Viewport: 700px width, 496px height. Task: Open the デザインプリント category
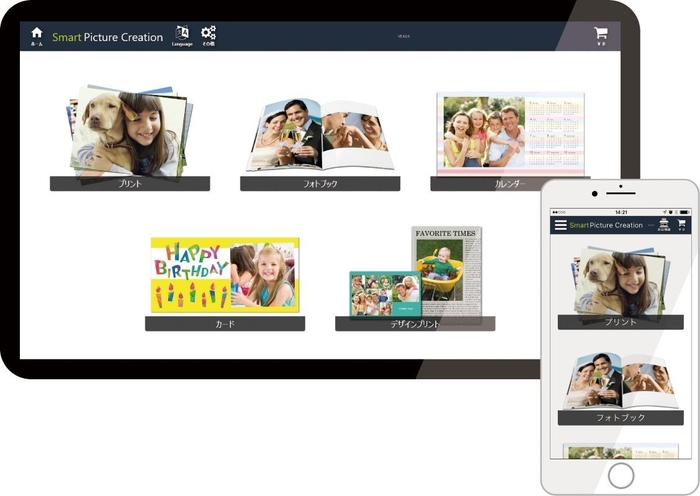click(x=415, y=324)
